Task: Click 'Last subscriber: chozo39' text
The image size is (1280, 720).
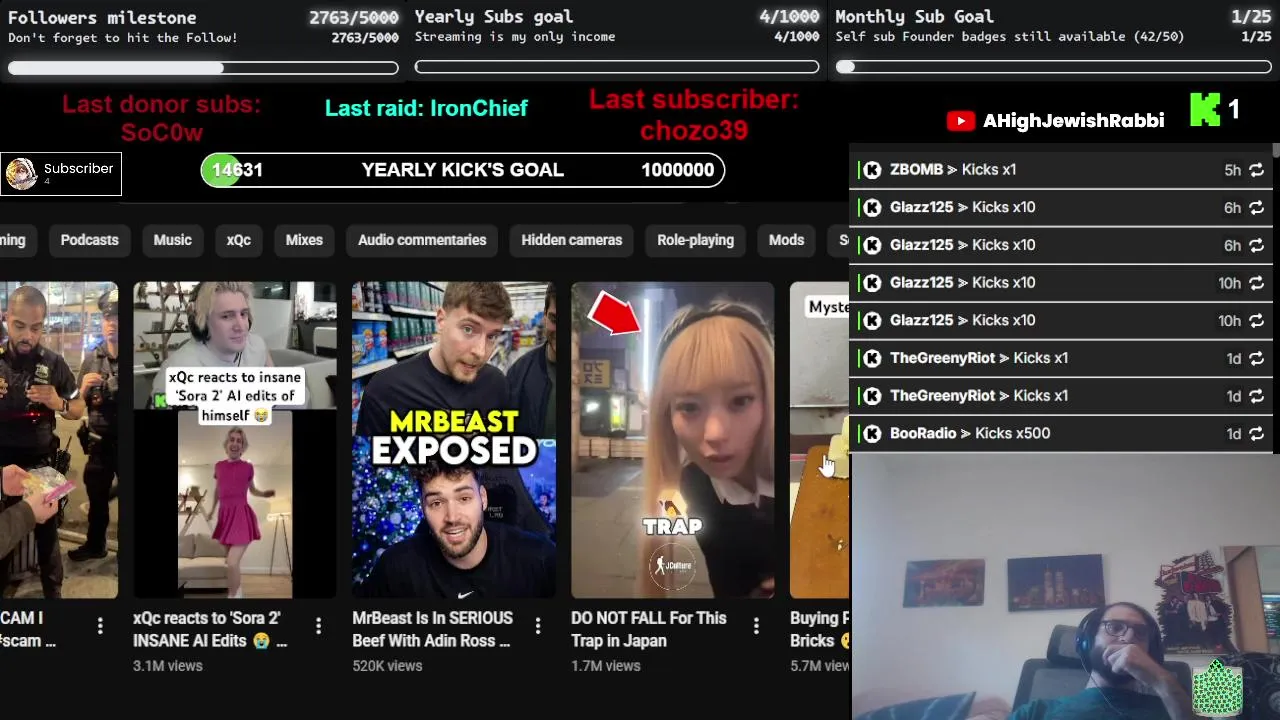Action: 694,115
